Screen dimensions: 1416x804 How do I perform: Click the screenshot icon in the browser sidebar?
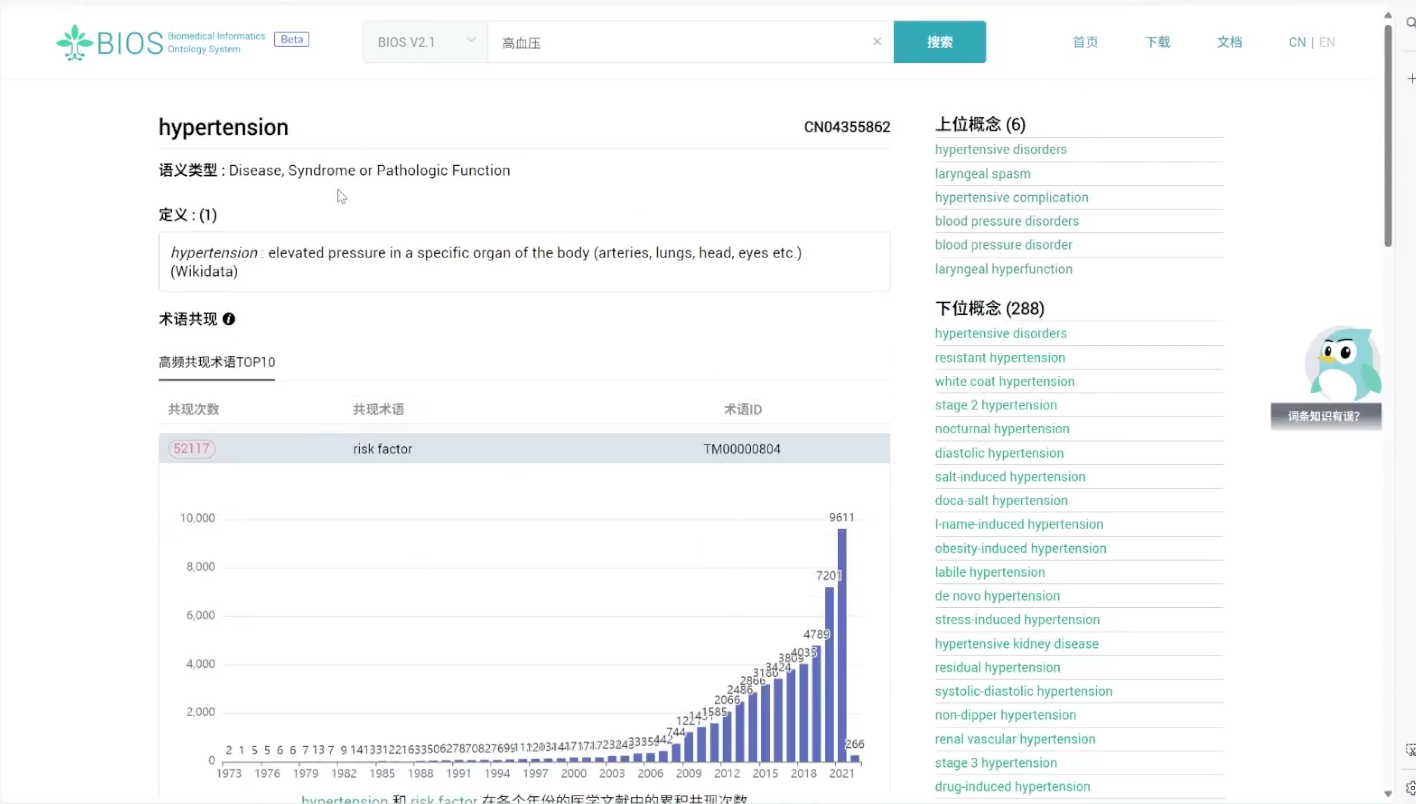(1410, 750)
